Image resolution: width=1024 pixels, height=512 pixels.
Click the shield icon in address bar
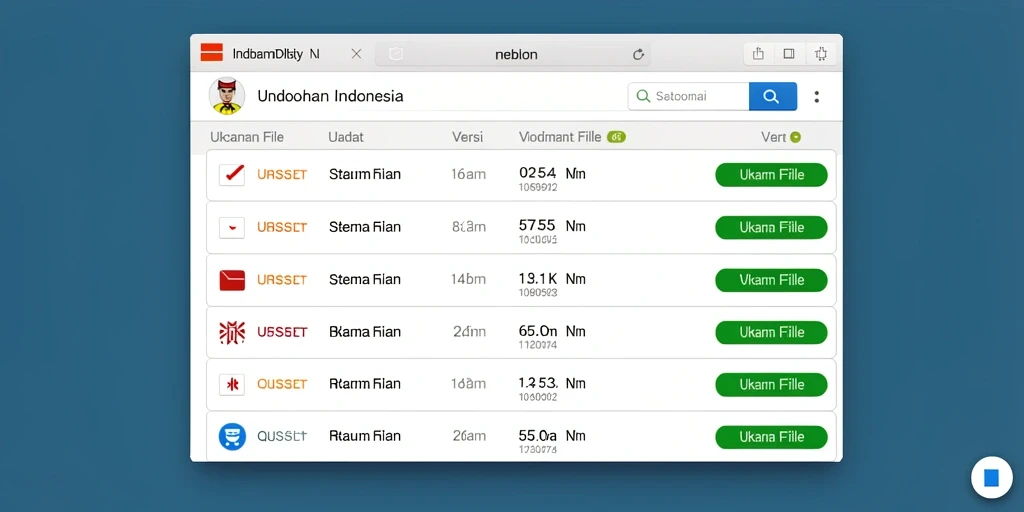(396, 54)
